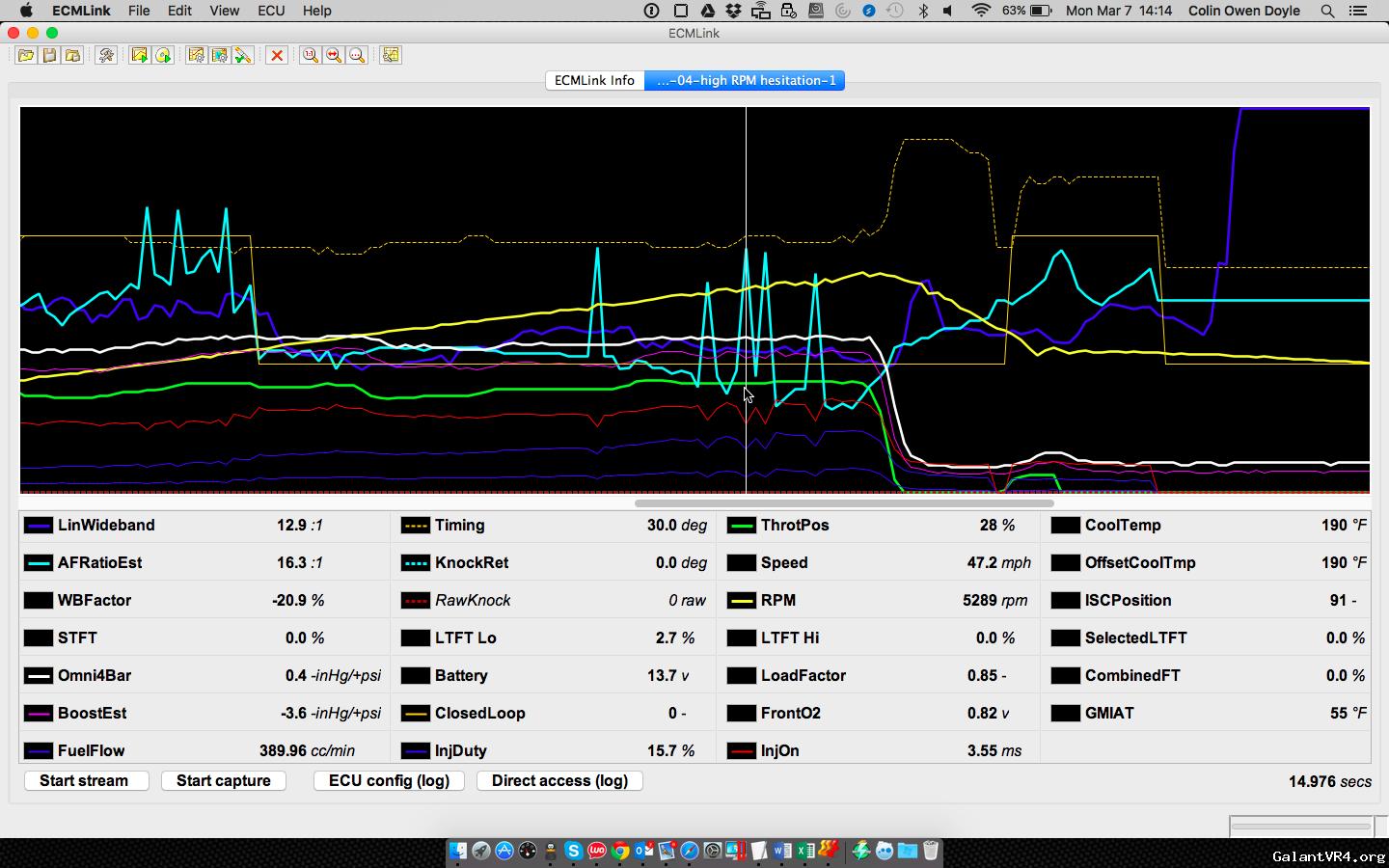Click the ECU config (log) button
This screenshot has height=868, width=1389.
(389, 780)
